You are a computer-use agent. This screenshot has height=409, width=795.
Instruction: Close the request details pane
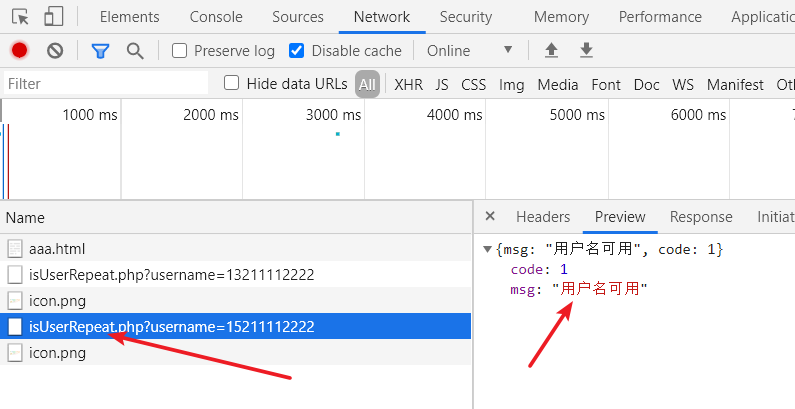point(490,217)
